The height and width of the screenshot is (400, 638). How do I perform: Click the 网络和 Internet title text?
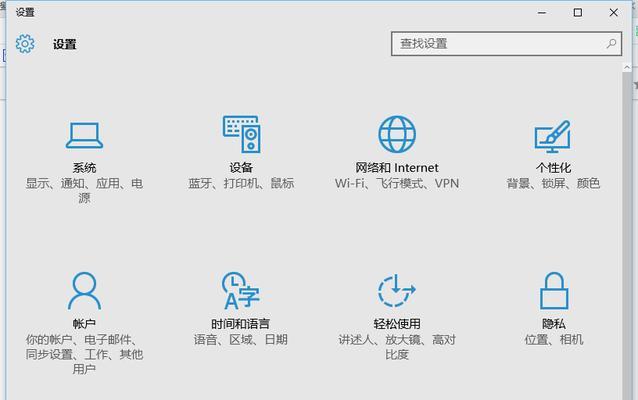point(397,168)
